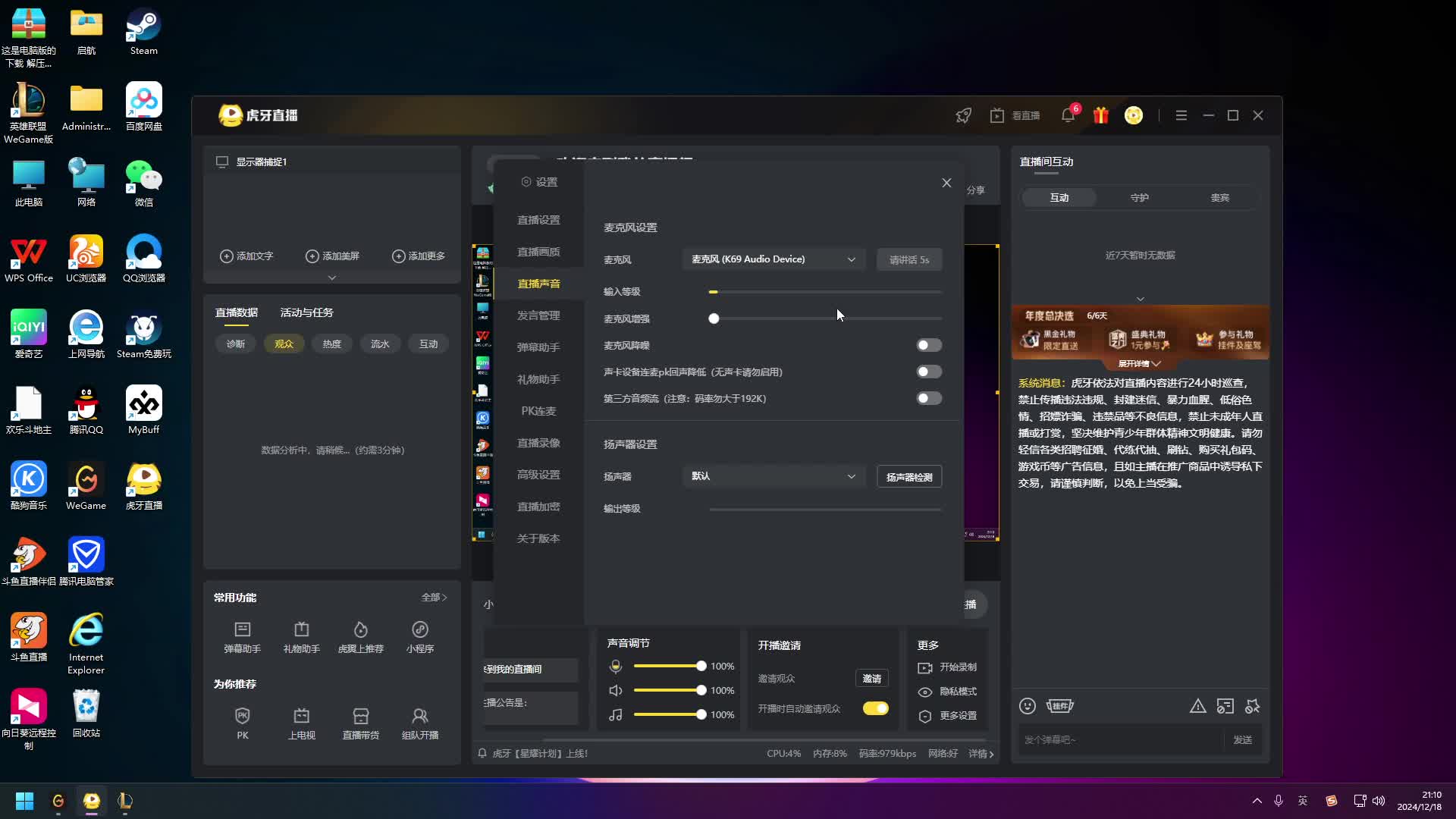Click the 邀请 button
Image resolution: width=1456 pixels, height=819 pixels.
[871, 679]
